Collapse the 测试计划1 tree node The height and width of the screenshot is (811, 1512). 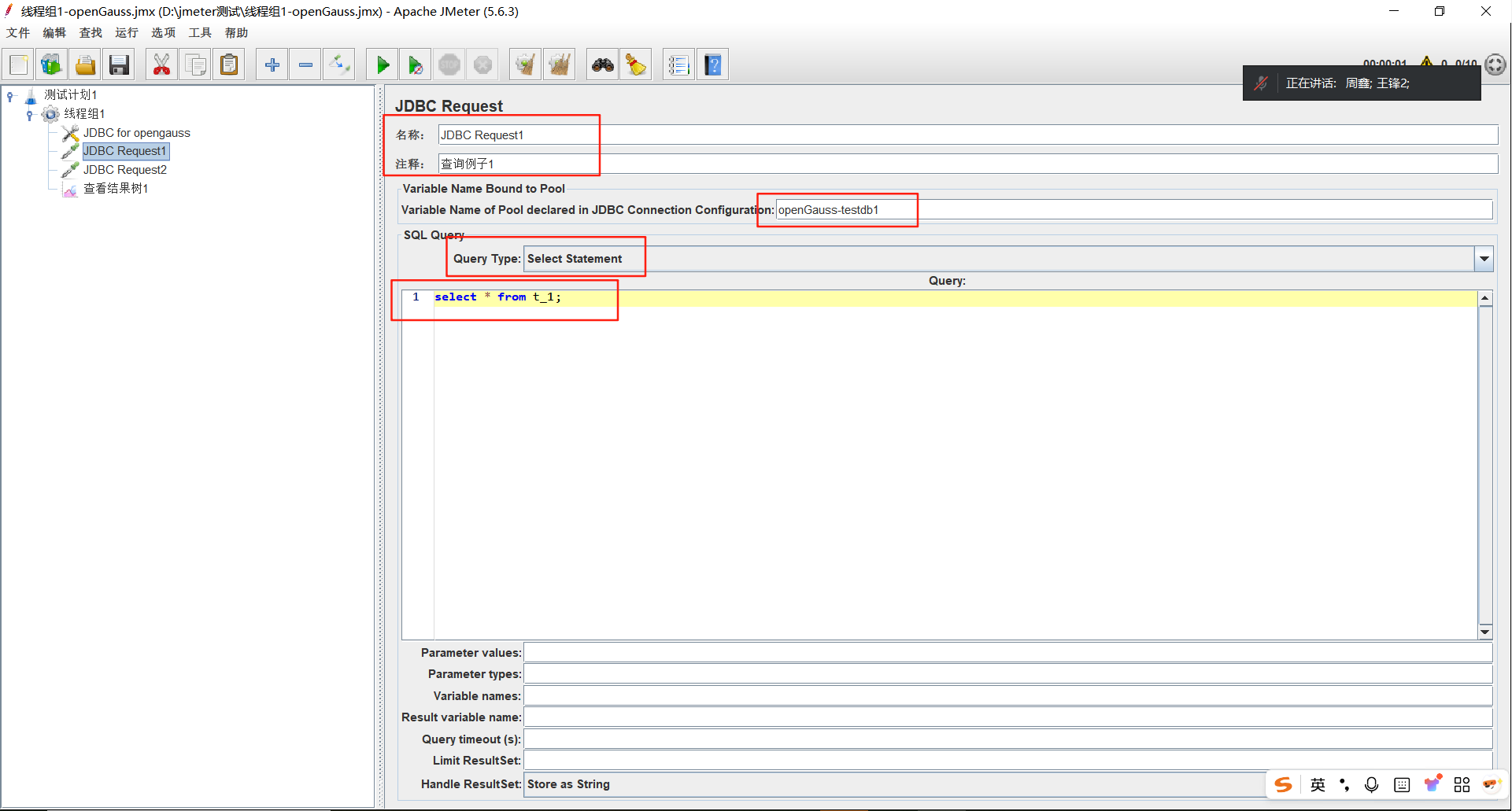pyautogui.click(x=10, y=96)
